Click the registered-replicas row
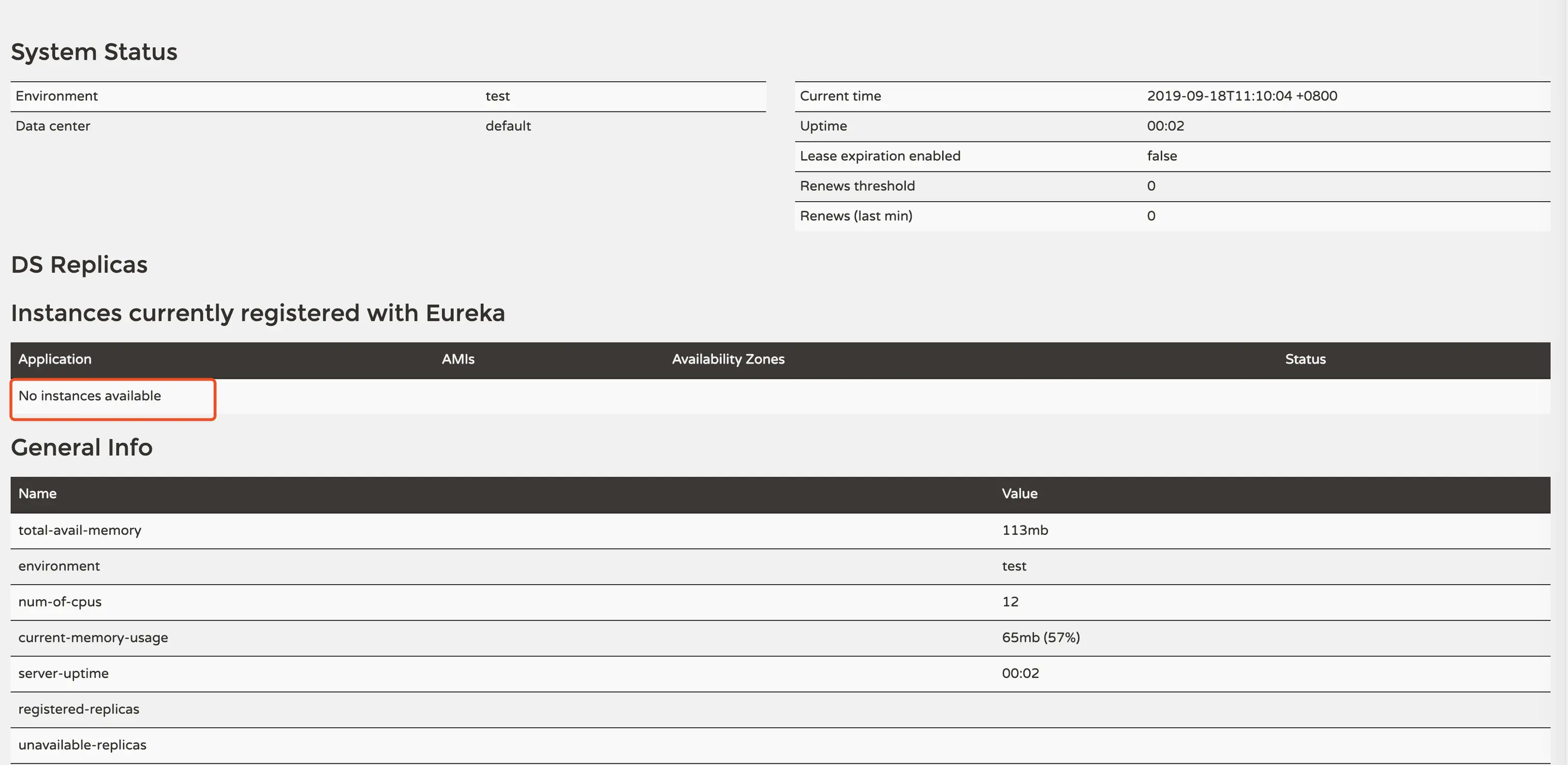This screenshot has width=1568, height=765. click(78, 710)
